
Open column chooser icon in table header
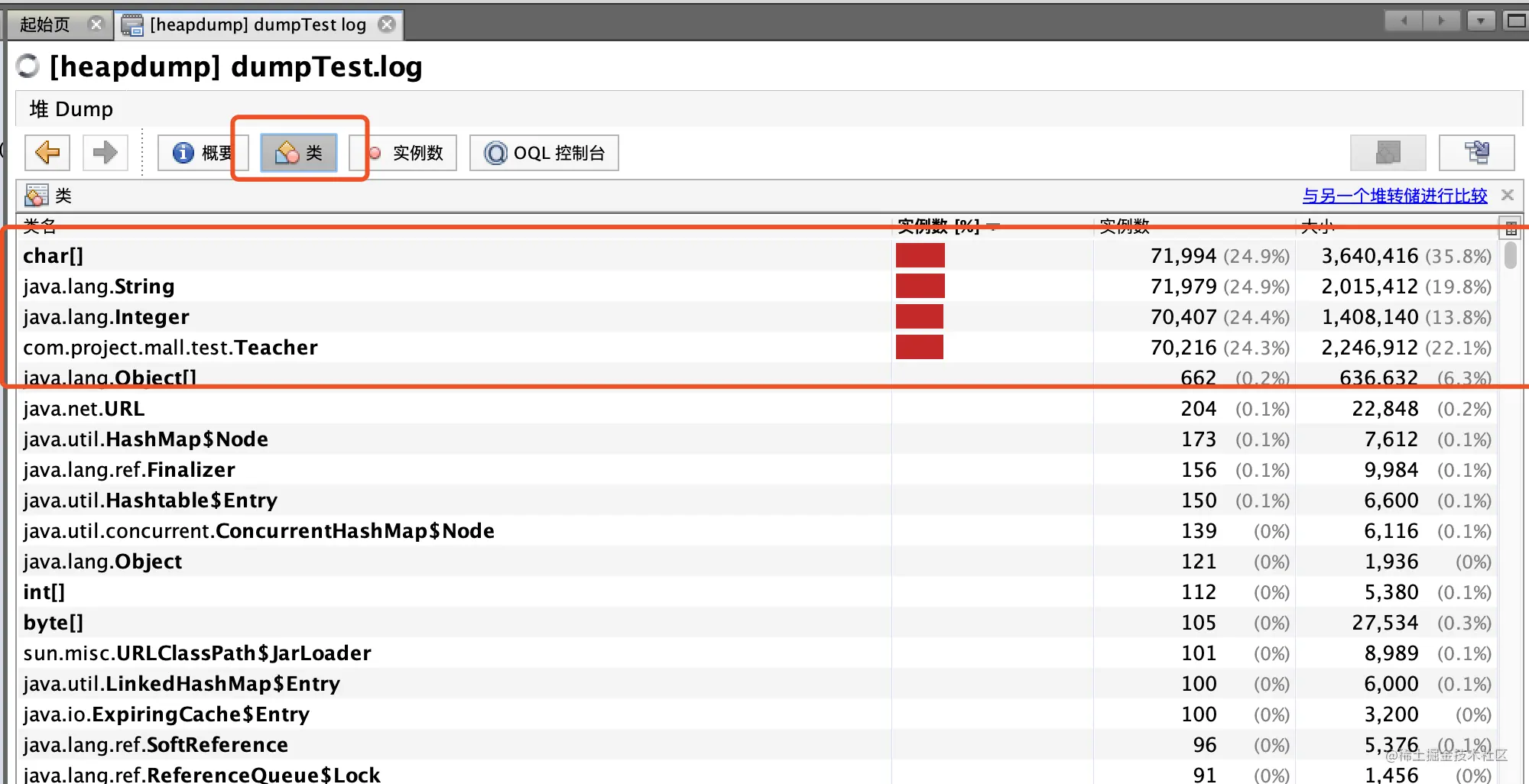point(1511,227)
